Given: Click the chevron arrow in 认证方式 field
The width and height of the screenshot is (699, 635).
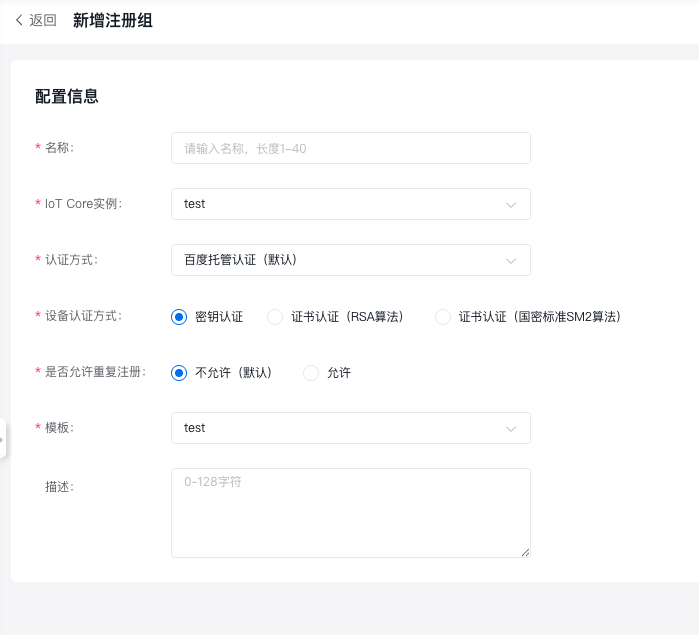Looking at the screenshot, I should click(511, 260).
